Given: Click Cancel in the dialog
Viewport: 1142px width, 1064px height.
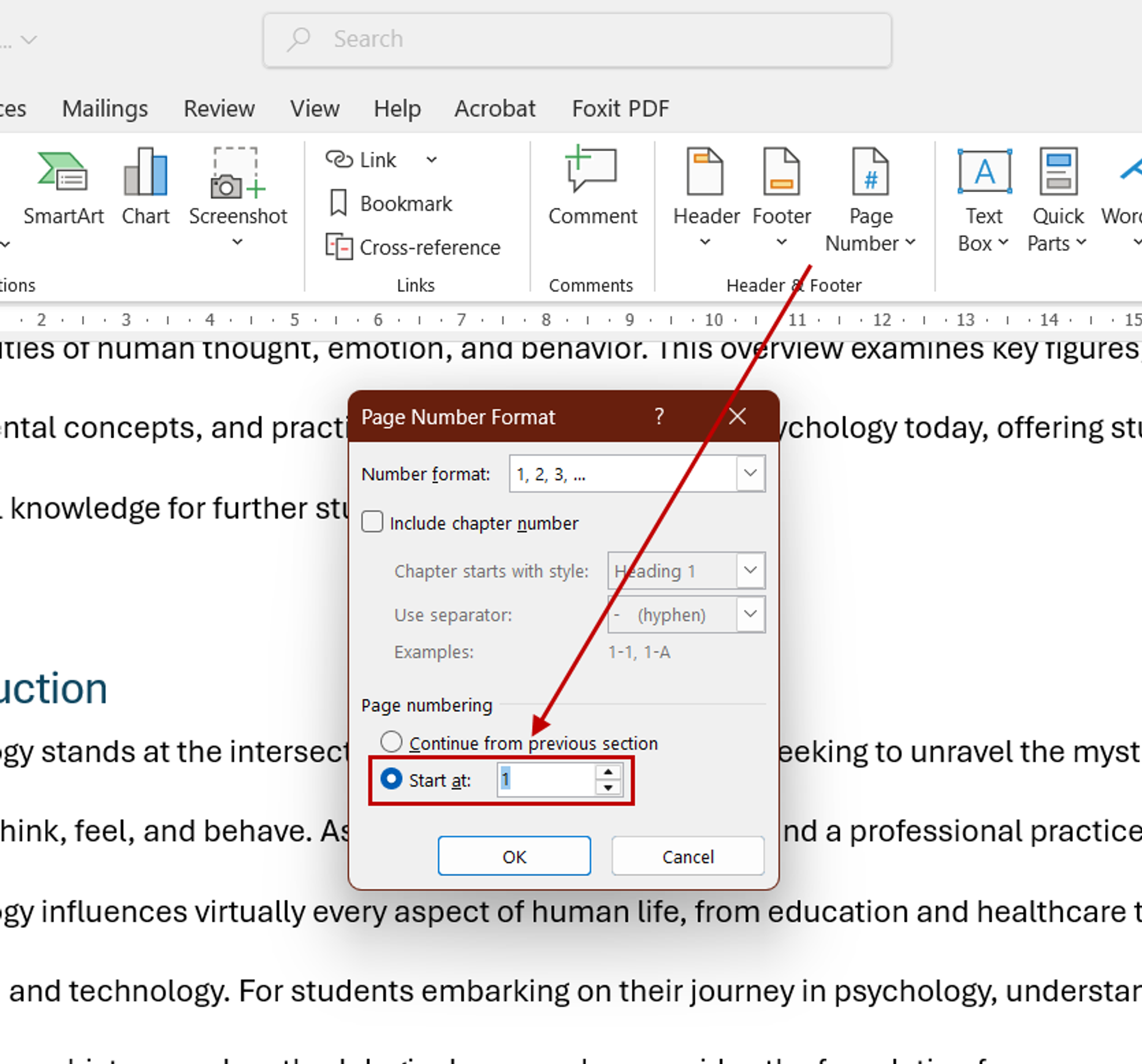Looking at the screenshot, I should click(688, 856).
